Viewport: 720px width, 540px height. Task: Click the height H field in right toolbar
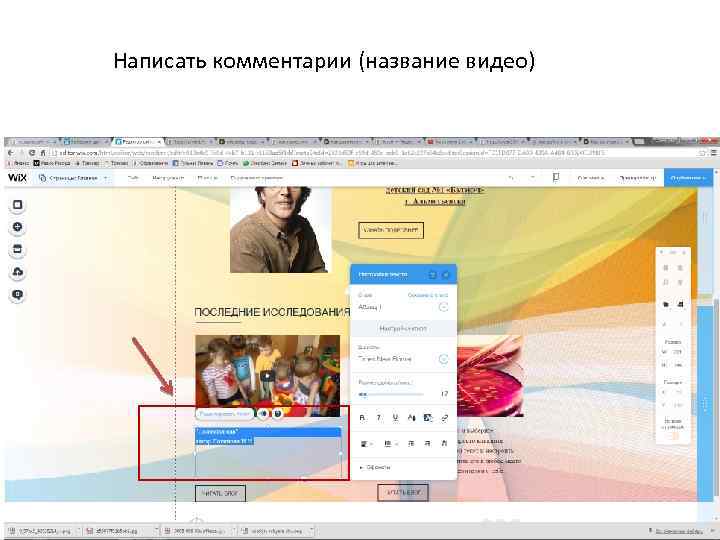click(673, 365)
